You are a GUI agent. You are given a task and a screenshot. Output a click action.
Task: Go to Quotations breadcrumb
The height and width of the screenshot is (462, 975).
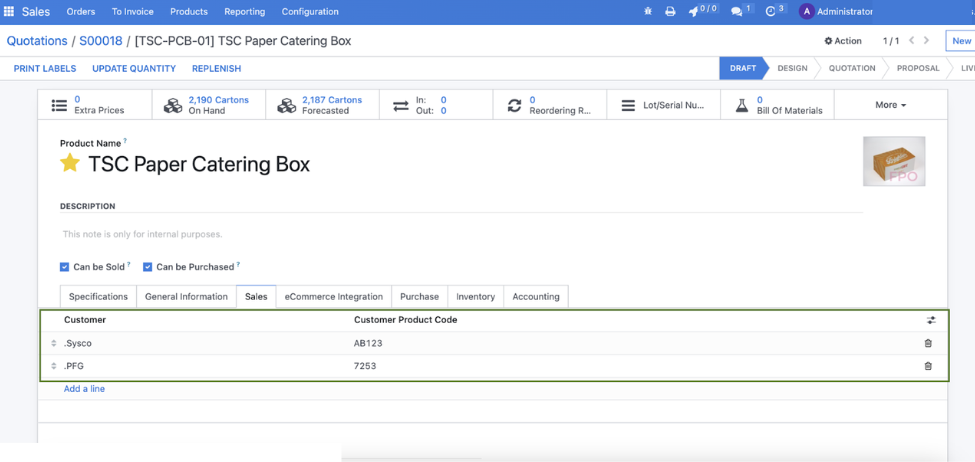pyautogui.click(x=37, y=41)
